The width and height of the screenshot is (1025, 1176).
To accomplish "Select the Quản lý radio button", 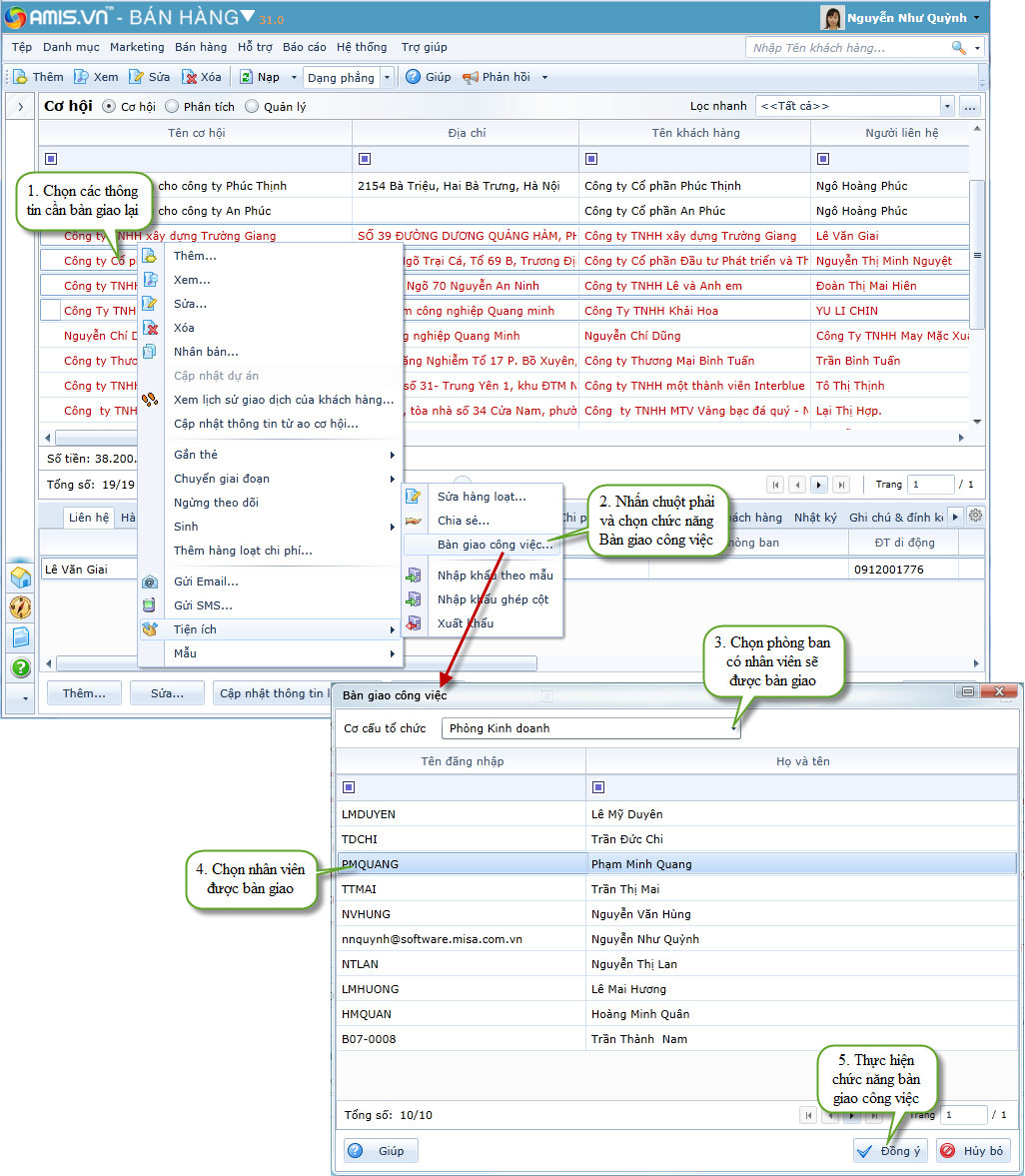I will pos(252,106).
